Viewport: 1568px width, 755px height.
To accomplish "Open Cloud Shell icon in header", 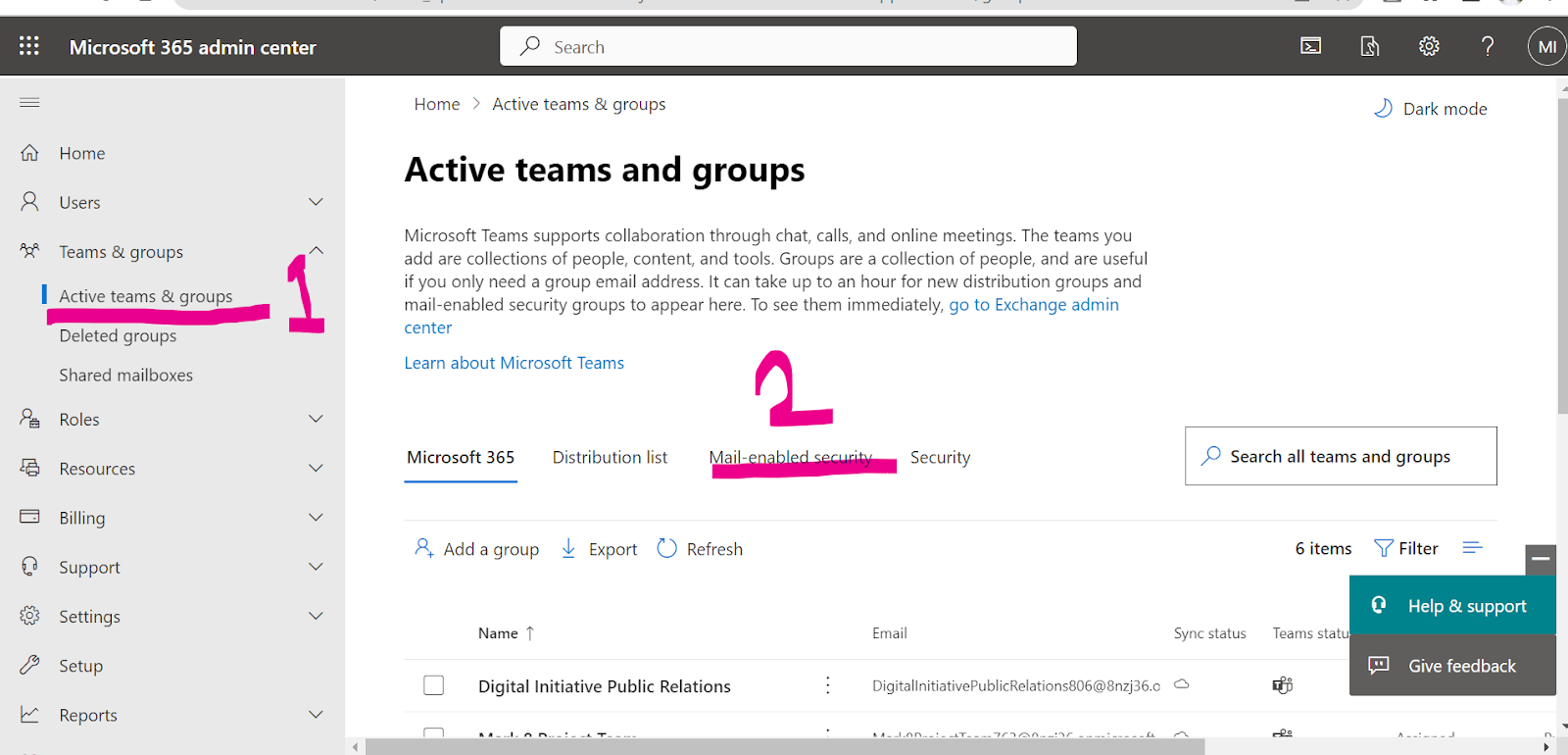I will (1311, 46).
